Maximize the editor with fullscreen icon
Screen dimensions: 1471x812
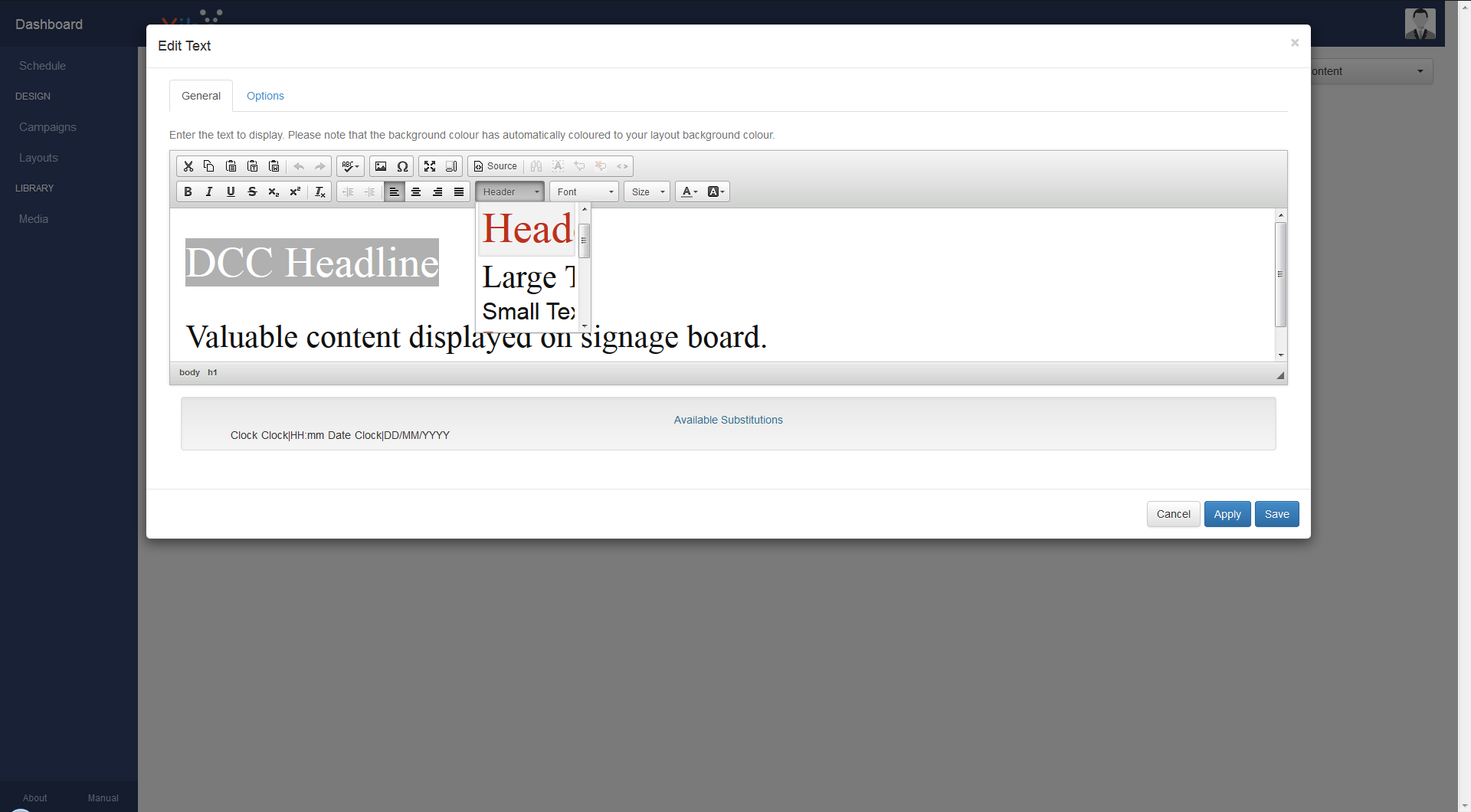coord(430,166)
